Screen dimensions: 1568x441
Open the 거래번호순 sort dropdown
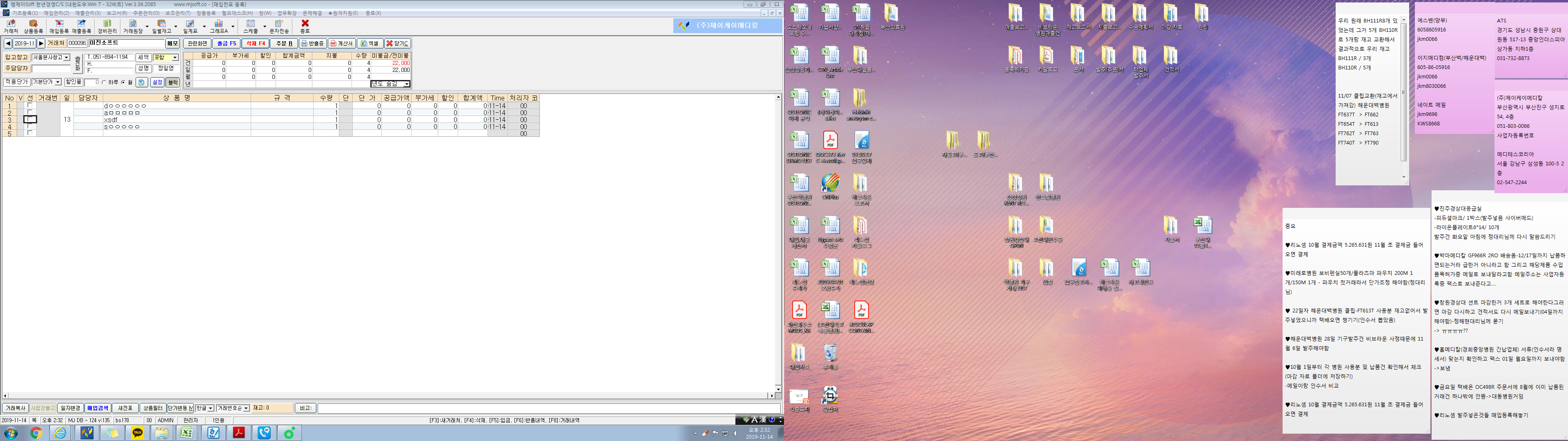click(247, 408)
